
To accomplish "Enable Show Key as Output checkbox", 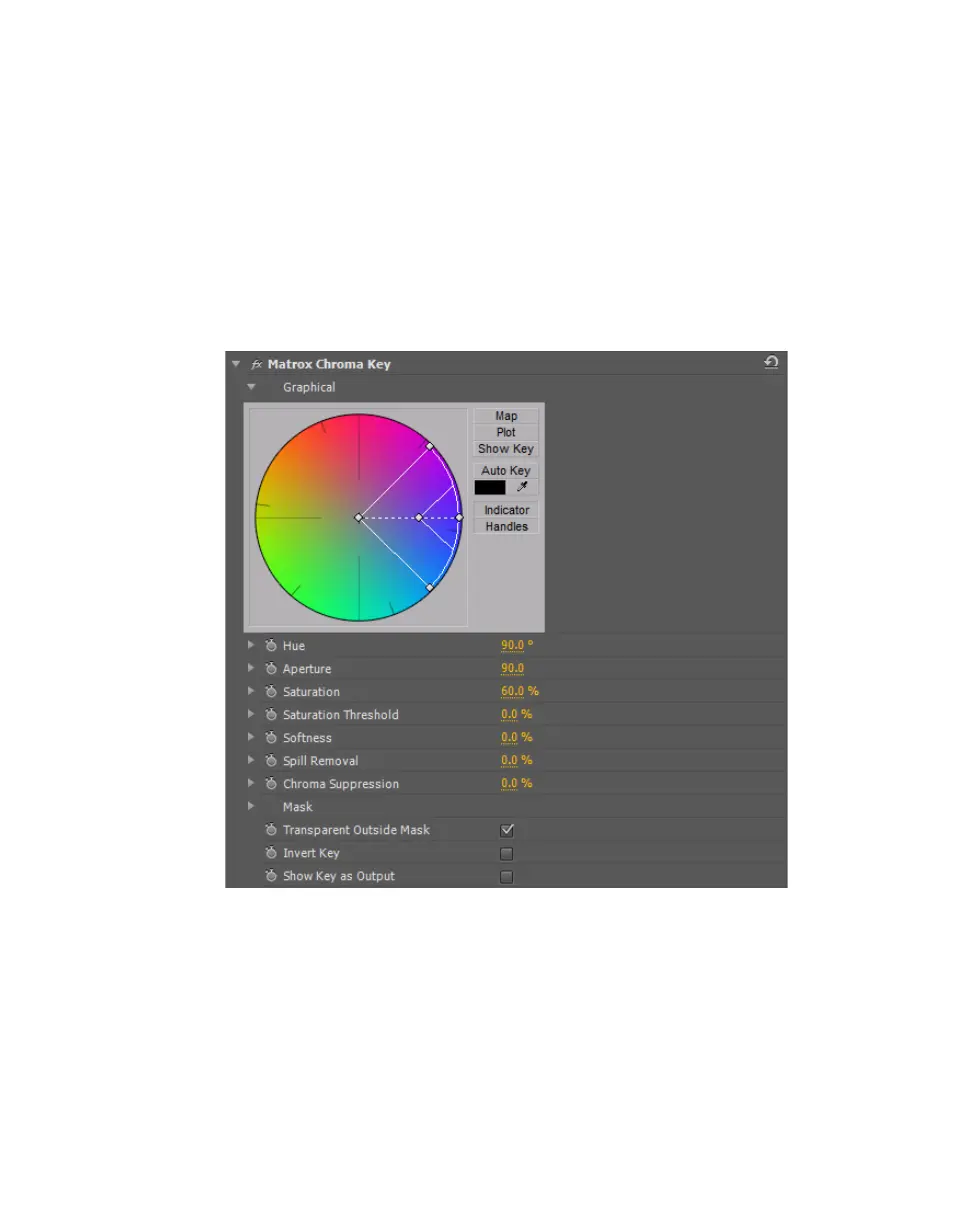I will pyautogui.click(x=507, y=877).
